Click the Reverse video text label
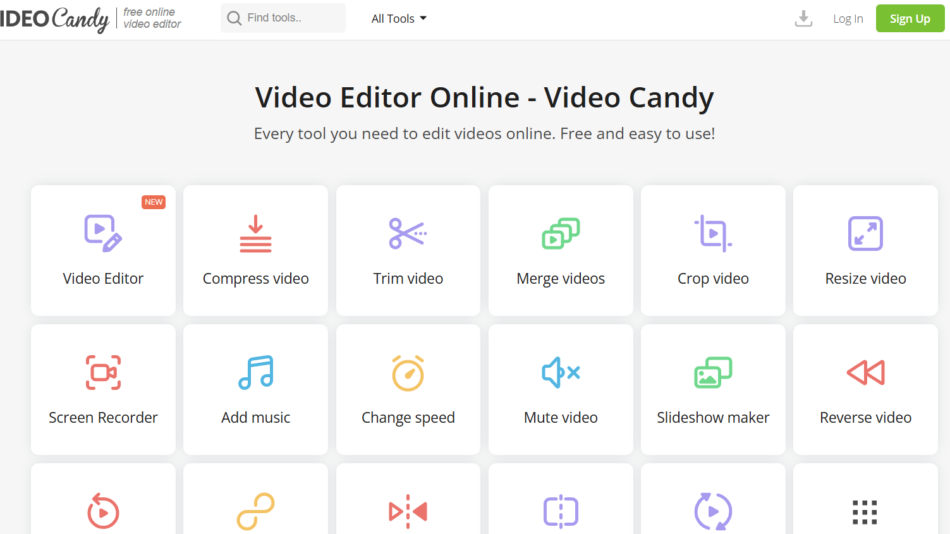This screenshot has width=950, height=534. coord(865,417)
